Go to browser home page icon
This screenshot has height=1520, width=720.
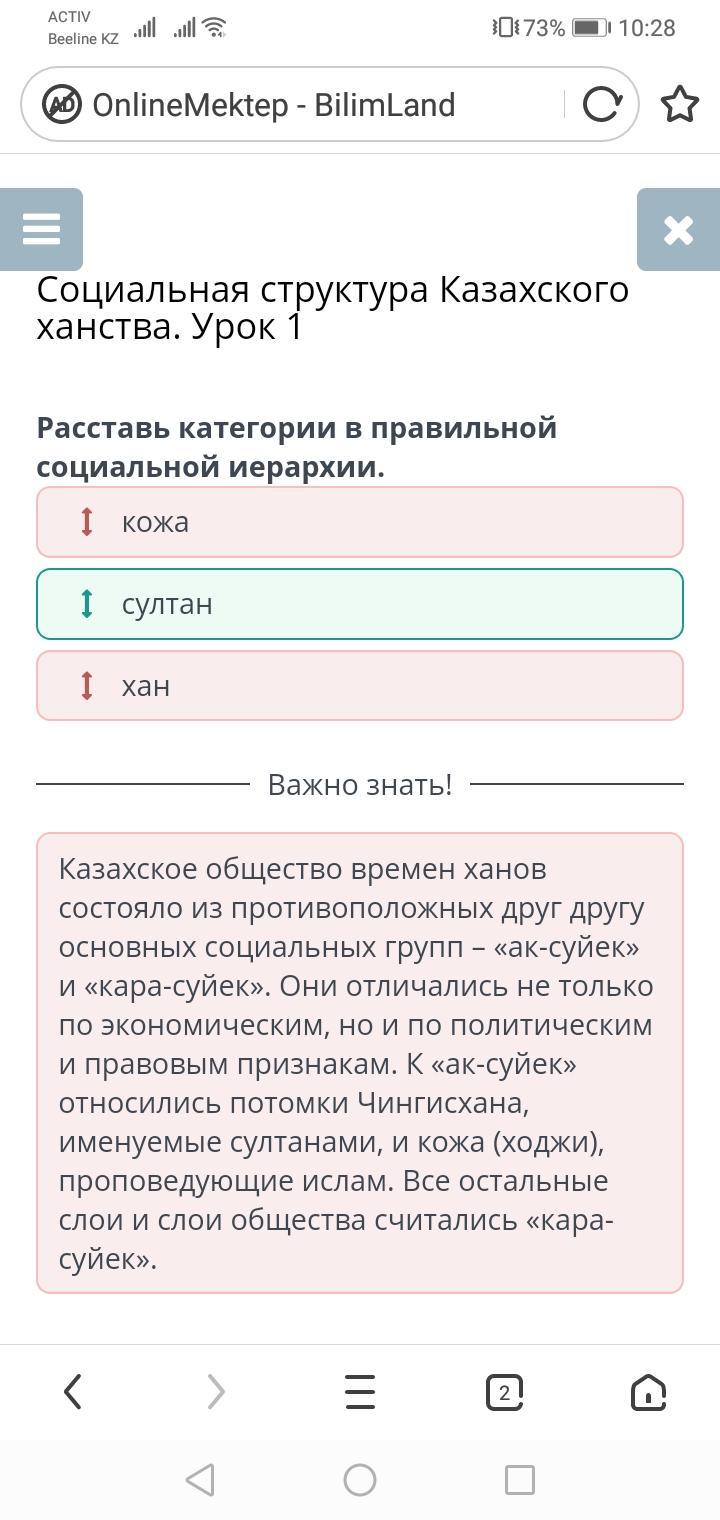click(x=648, y=1391)
